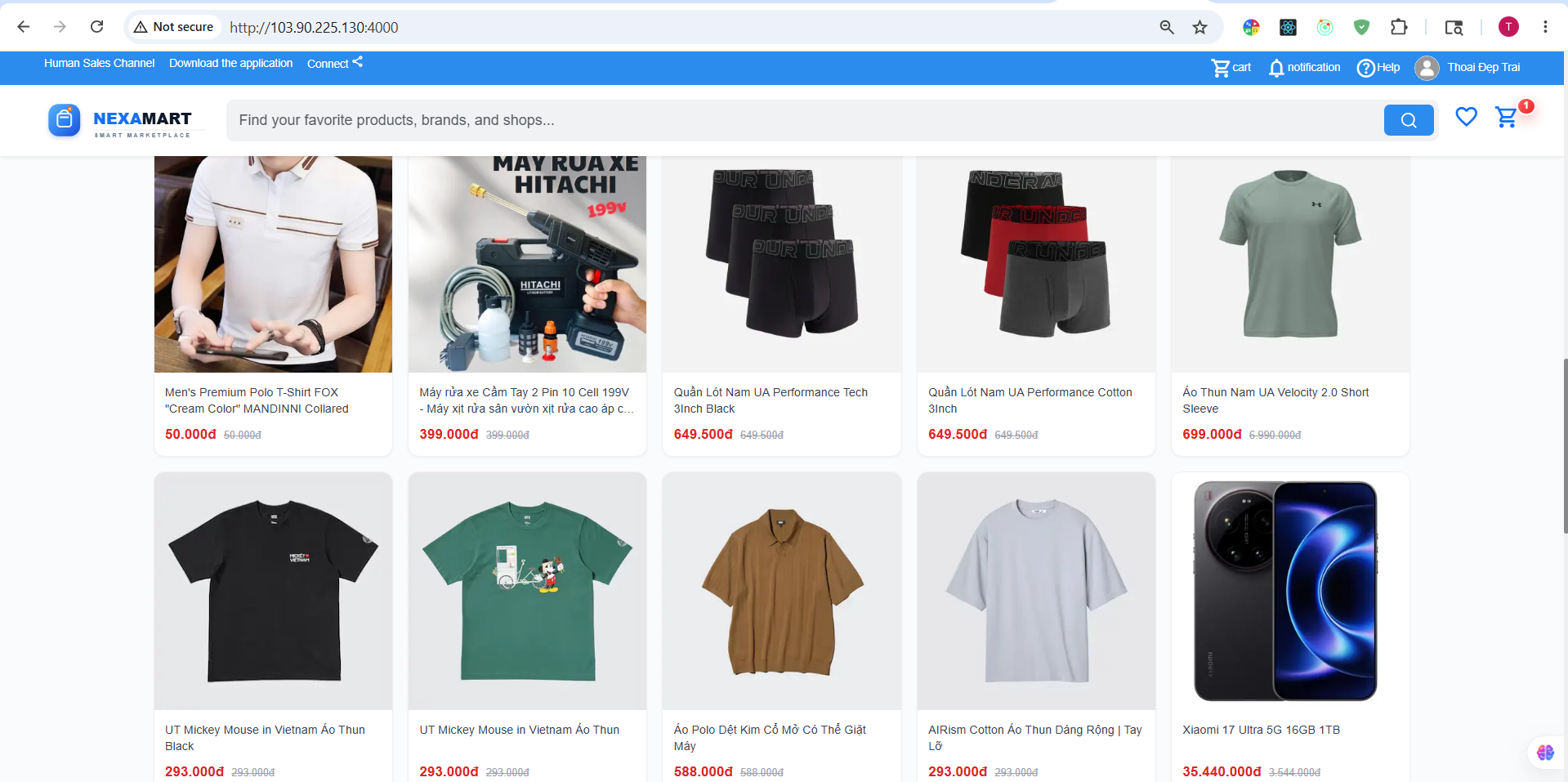Click title Xiaomi 17 Ultra 5G 16GB 1TB
The width and height of the screenshot is (1568, 782).
(x=1261, y=730)
